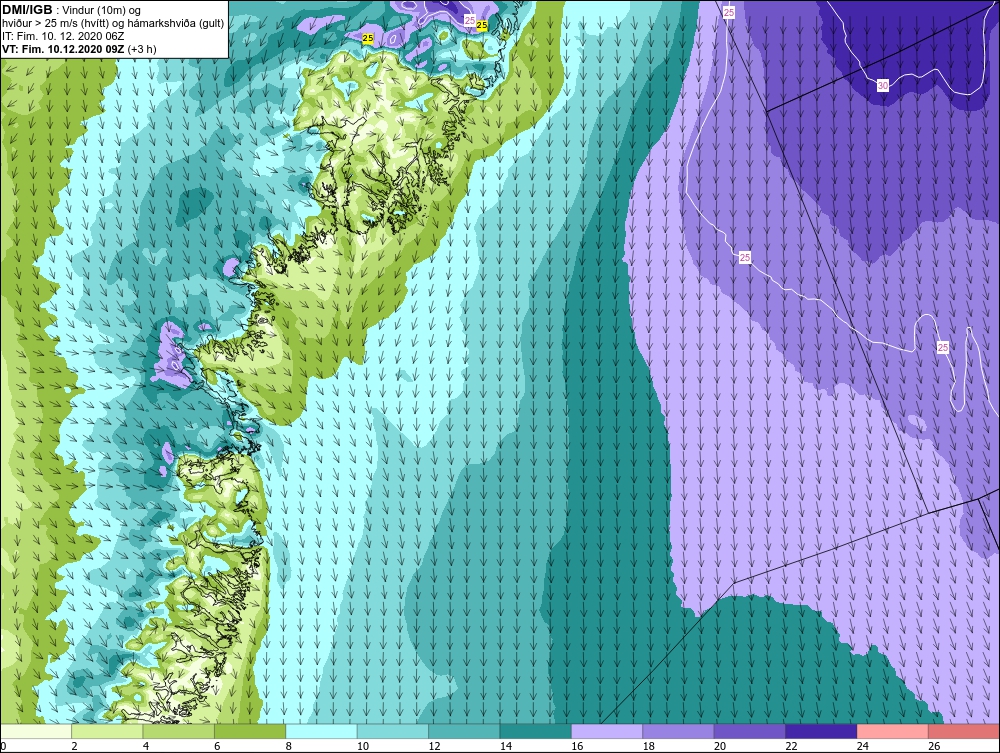Screen dimensions: 1000x753
Task: Click the '22' value on the wind scale
Action: [791, 746]
